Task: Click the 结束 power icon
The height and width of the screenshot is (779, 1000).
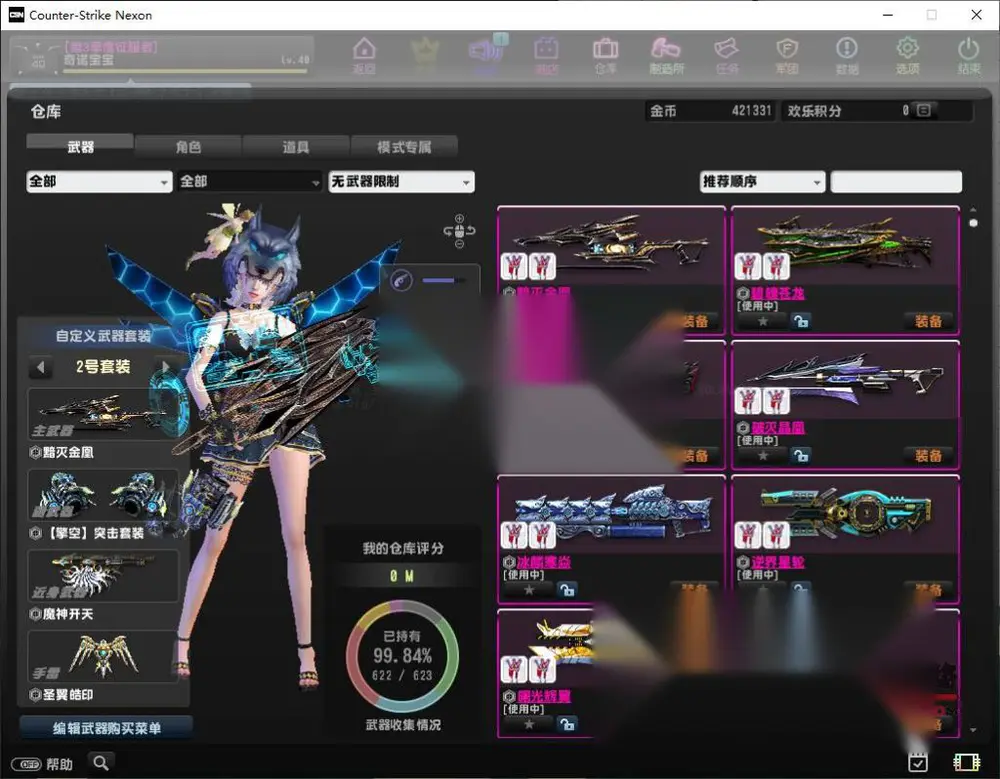Action: (x=968, y=55)
